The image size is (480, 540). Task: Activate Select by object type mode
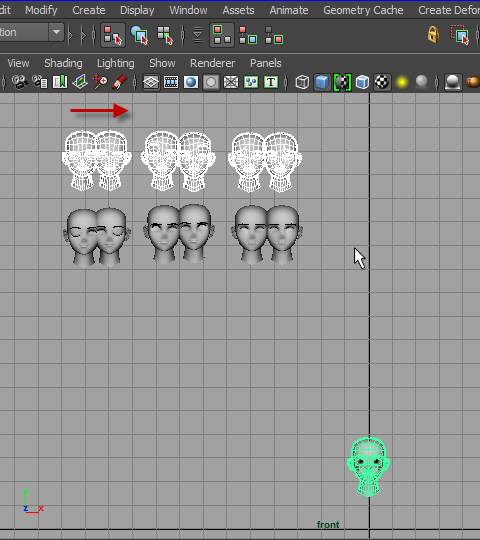139,35
